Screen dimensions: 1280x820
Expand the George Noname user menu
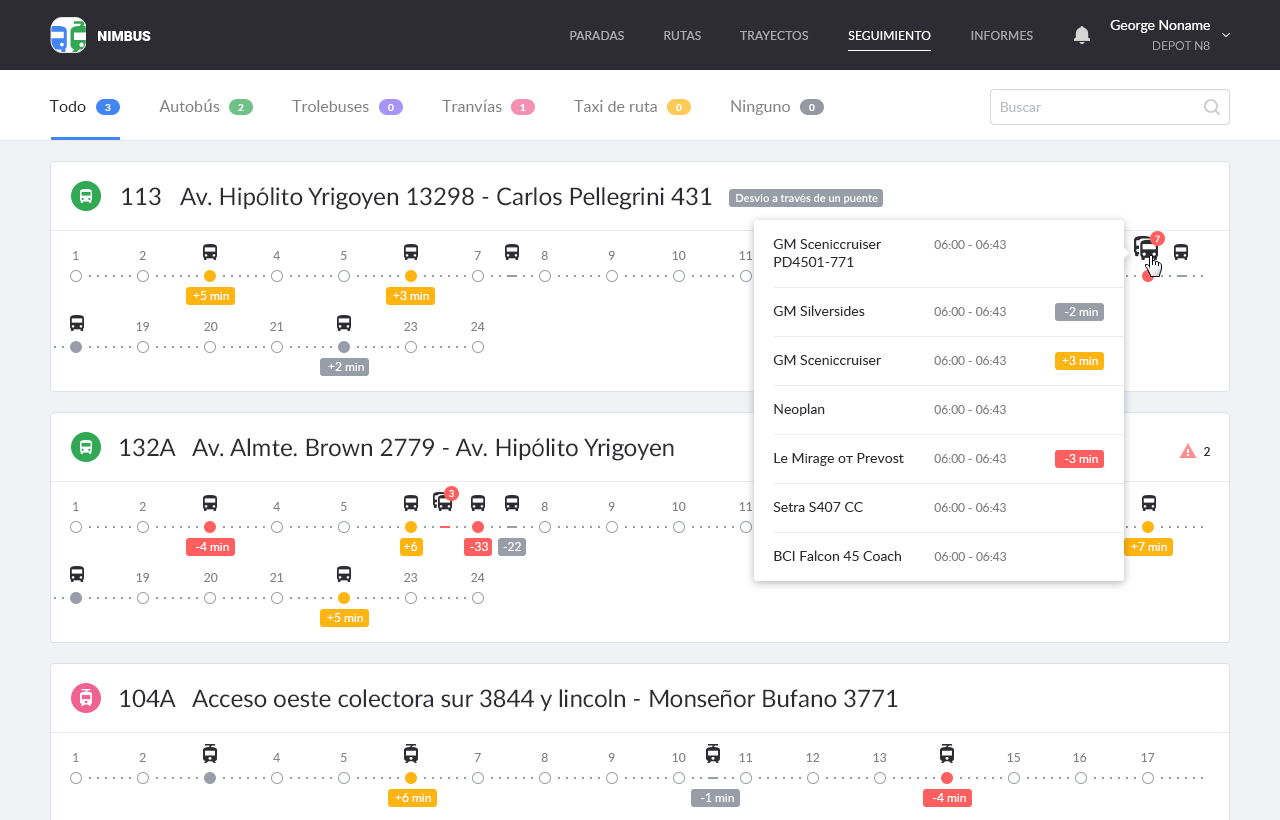(x=1225, y=35)
